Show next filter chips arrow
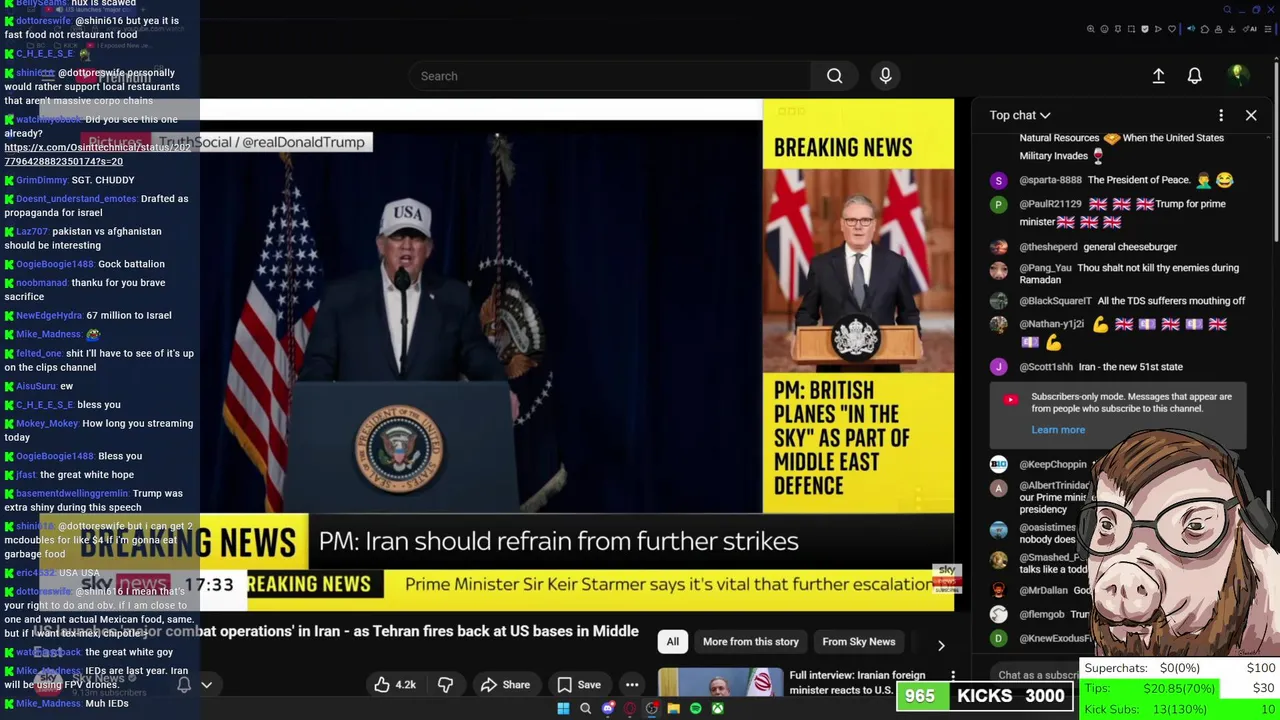 coord(940,645)
